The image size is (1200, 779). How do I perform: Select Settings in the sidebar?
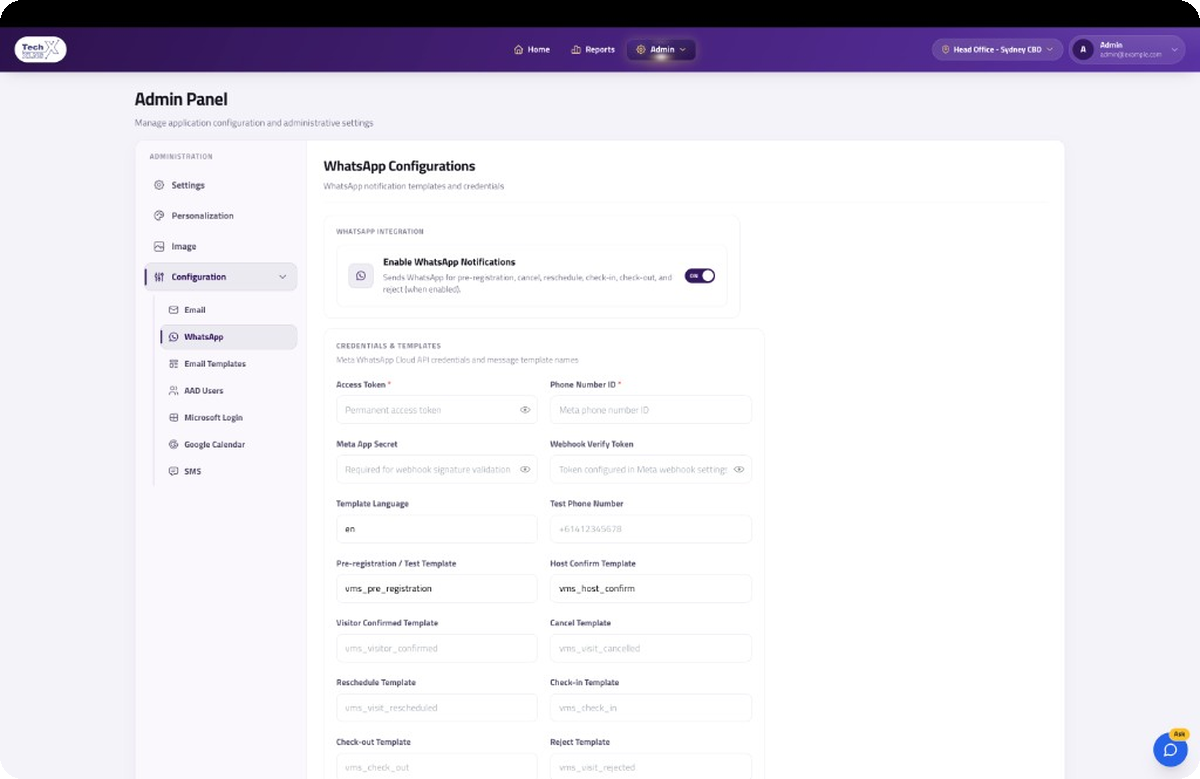coord(221,185)
